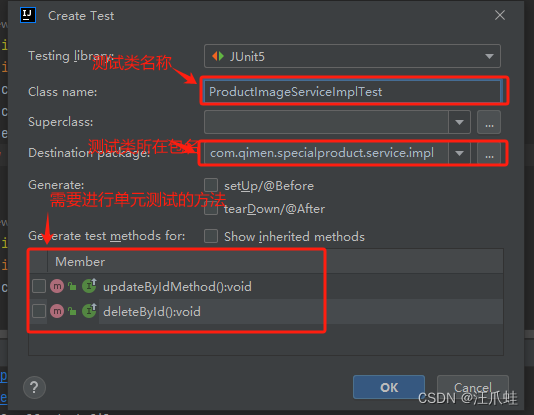Click the Create Test dialog title text
534x415 pixels.
(x=81, y=16)
